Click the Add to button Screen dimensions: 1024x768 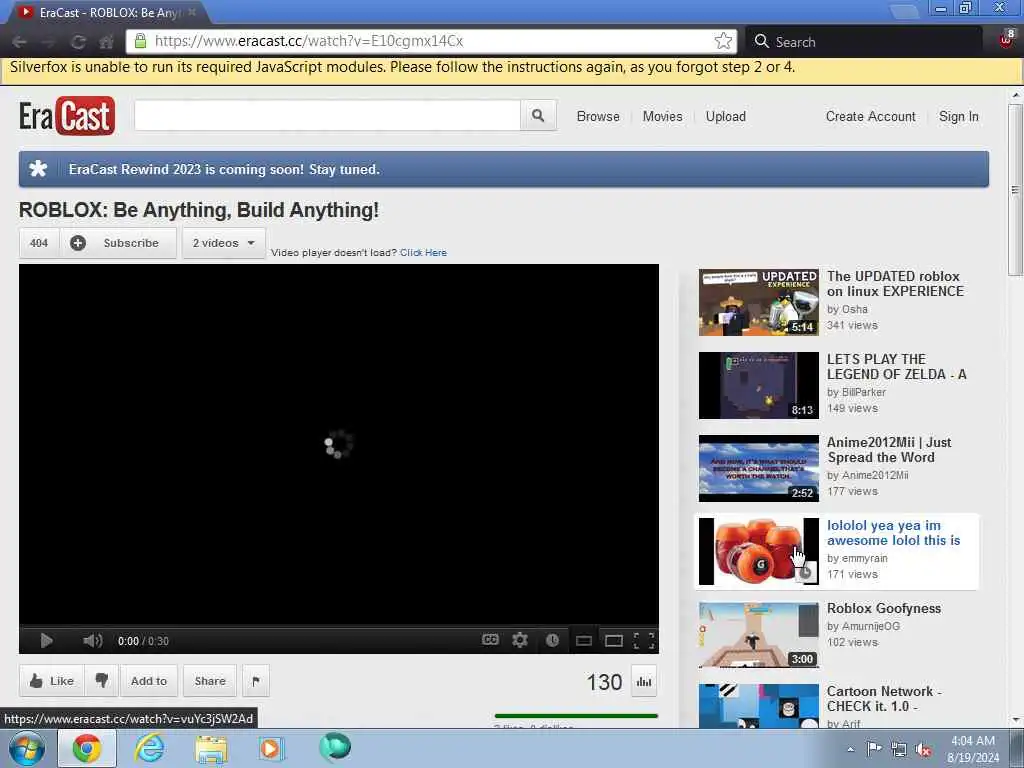coord(149,681)
